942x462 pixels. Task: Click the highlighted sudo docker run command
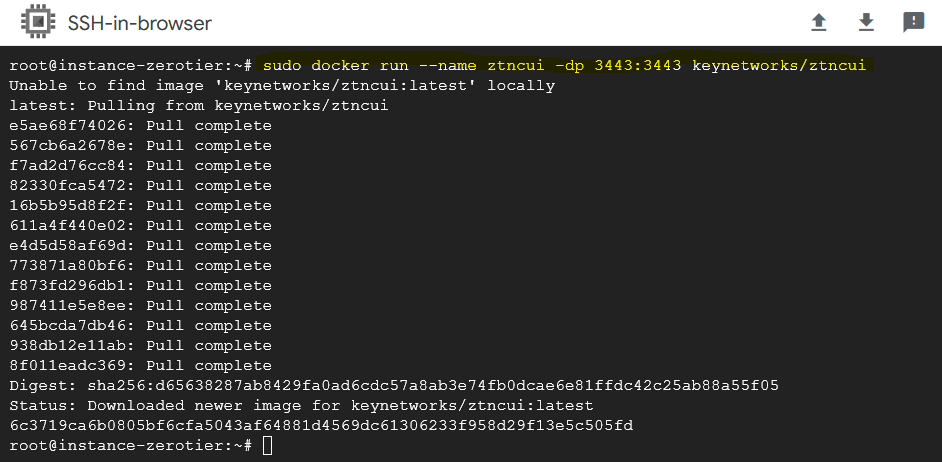tap(565, 65)
